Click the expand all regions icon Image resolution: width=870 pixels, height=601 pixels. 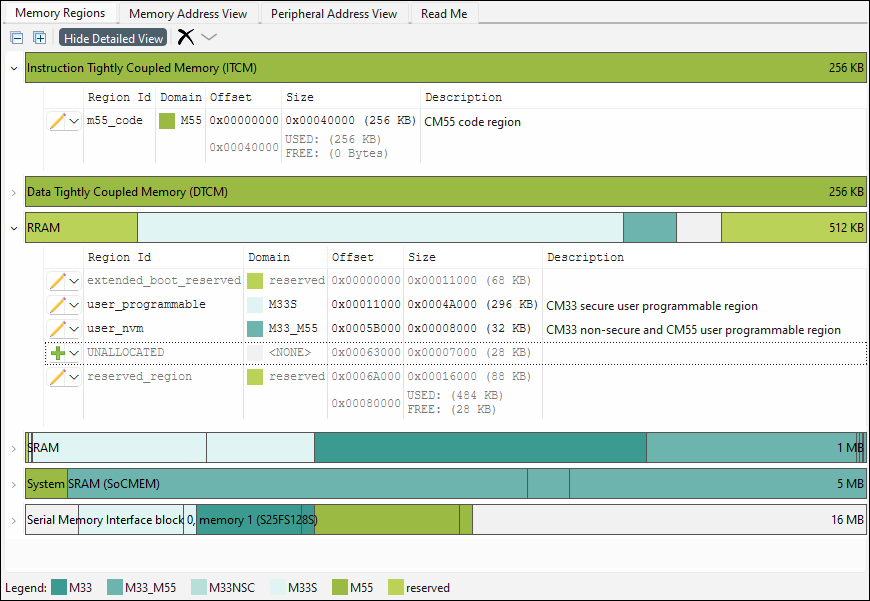click(x=40, y=38)
